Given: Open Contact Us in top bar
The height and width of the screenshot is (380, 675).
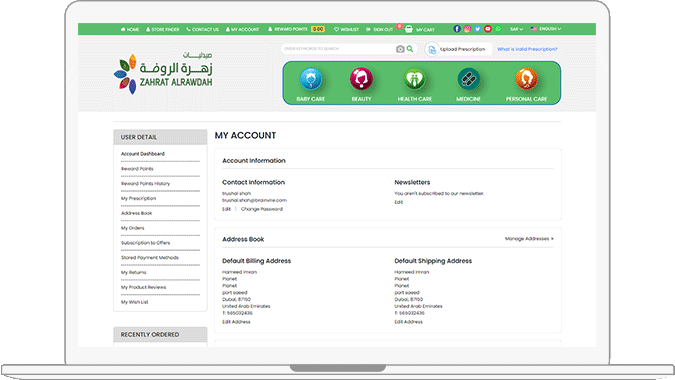Looking at the screenshot, I should pos(202,30).
